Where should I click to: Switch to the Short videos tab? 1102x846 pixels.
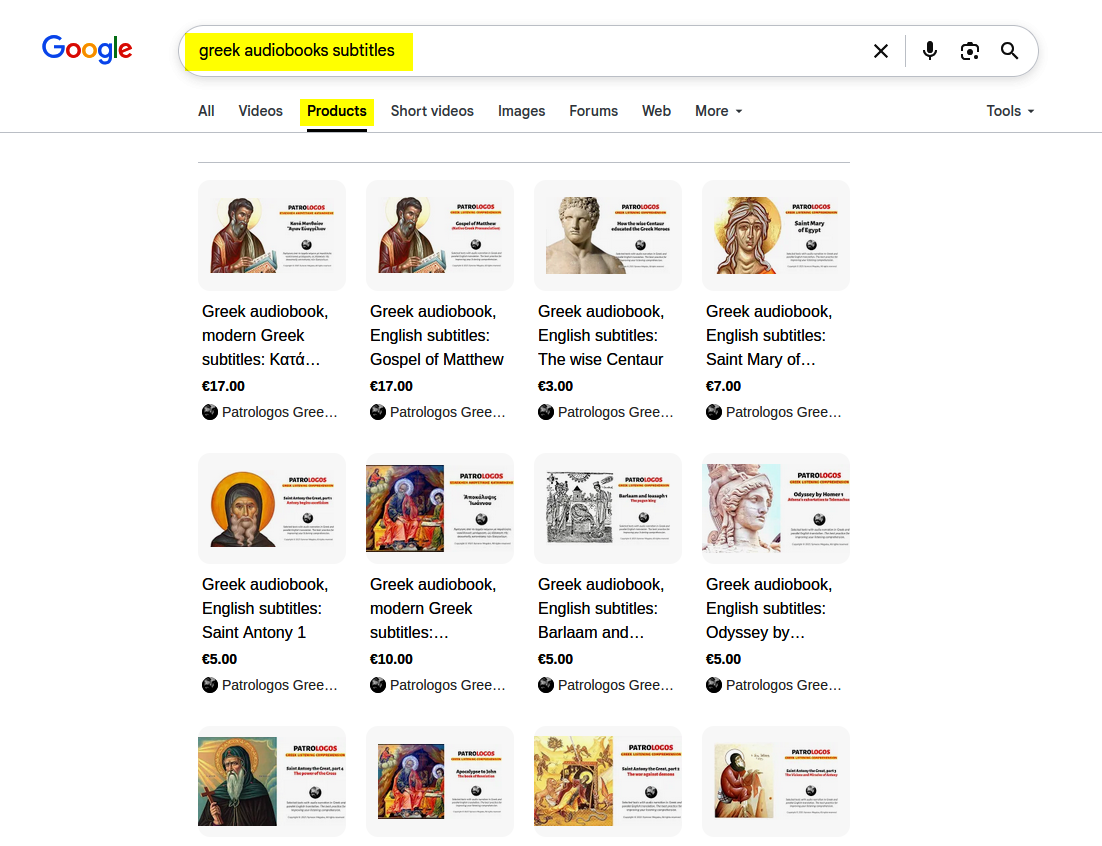432,111
